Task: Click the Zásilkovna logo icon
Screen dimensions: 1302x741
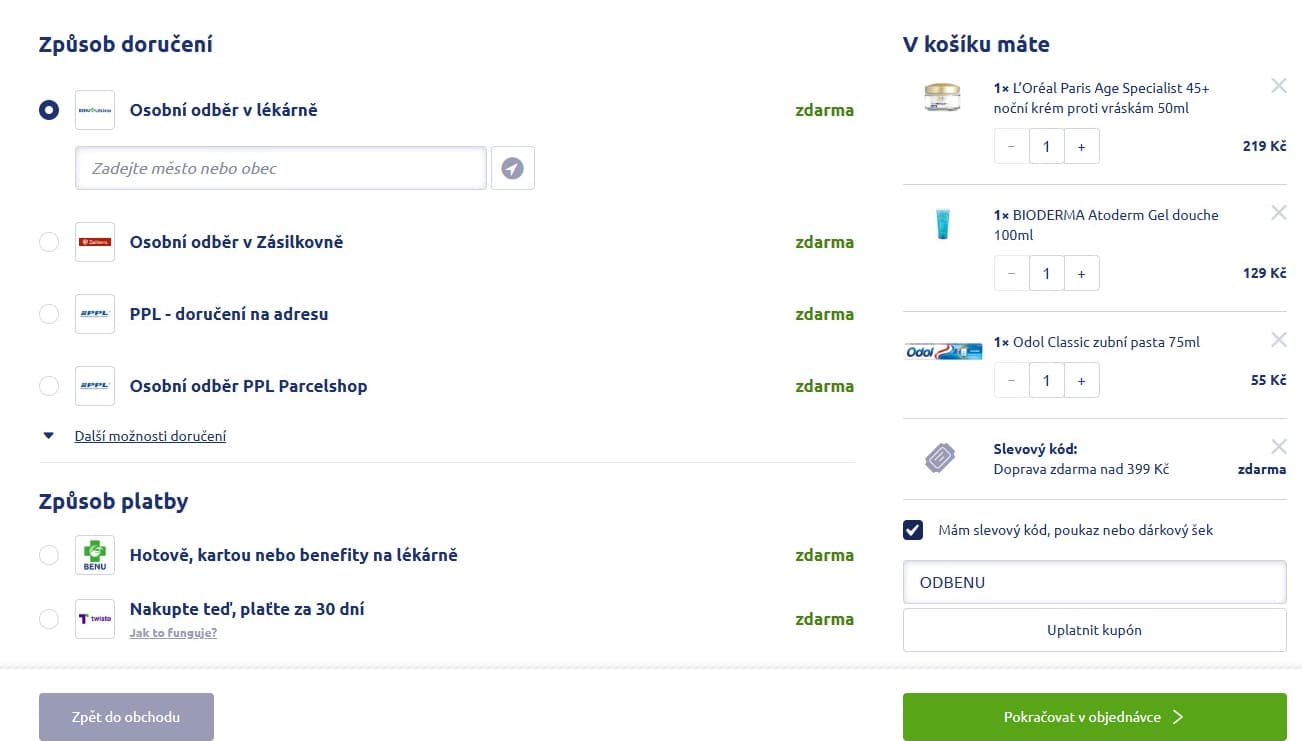Action: coord(95,242)
